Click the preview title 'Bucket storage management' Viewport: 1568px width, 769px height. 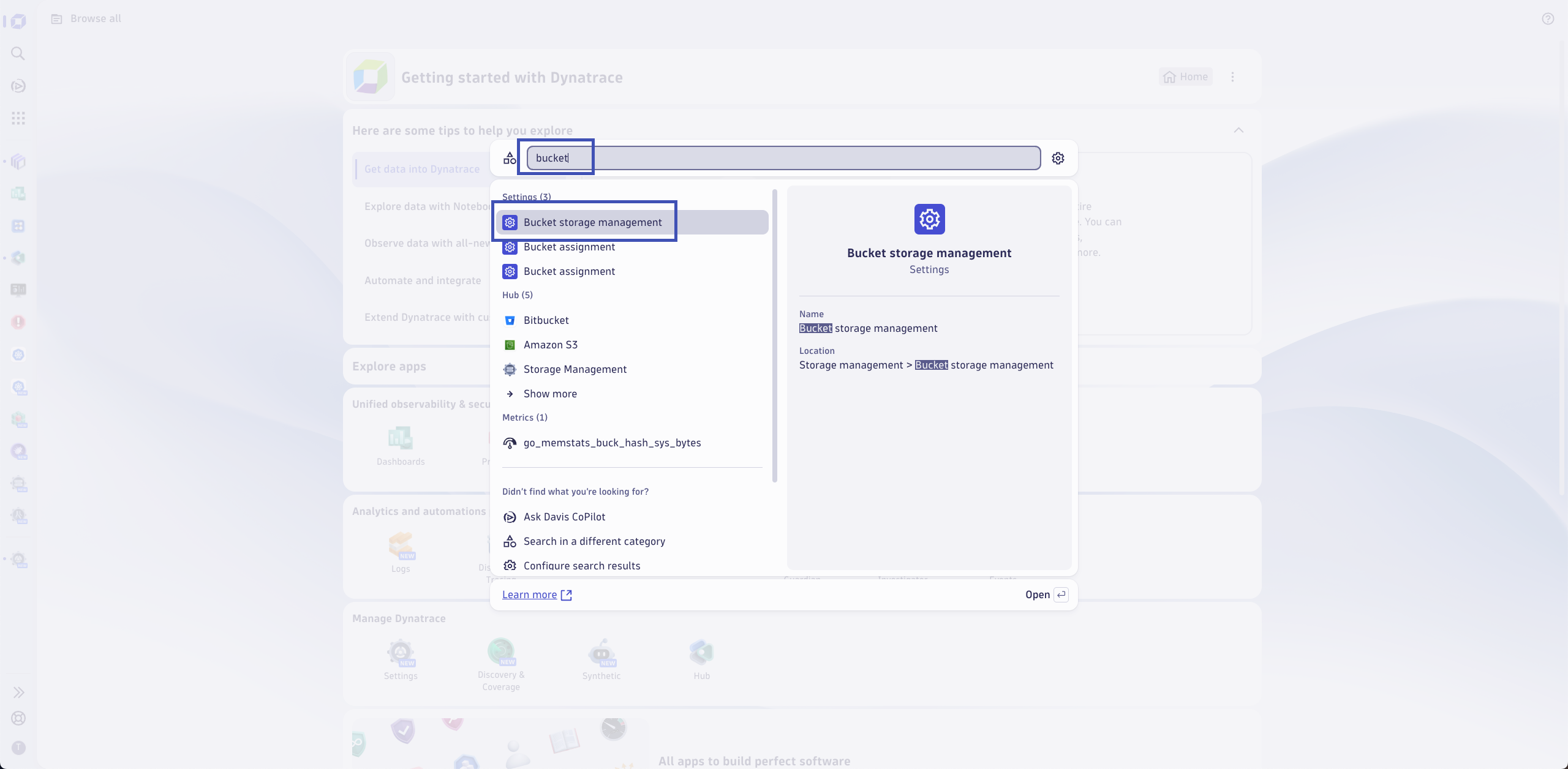(x=929, y=253)
